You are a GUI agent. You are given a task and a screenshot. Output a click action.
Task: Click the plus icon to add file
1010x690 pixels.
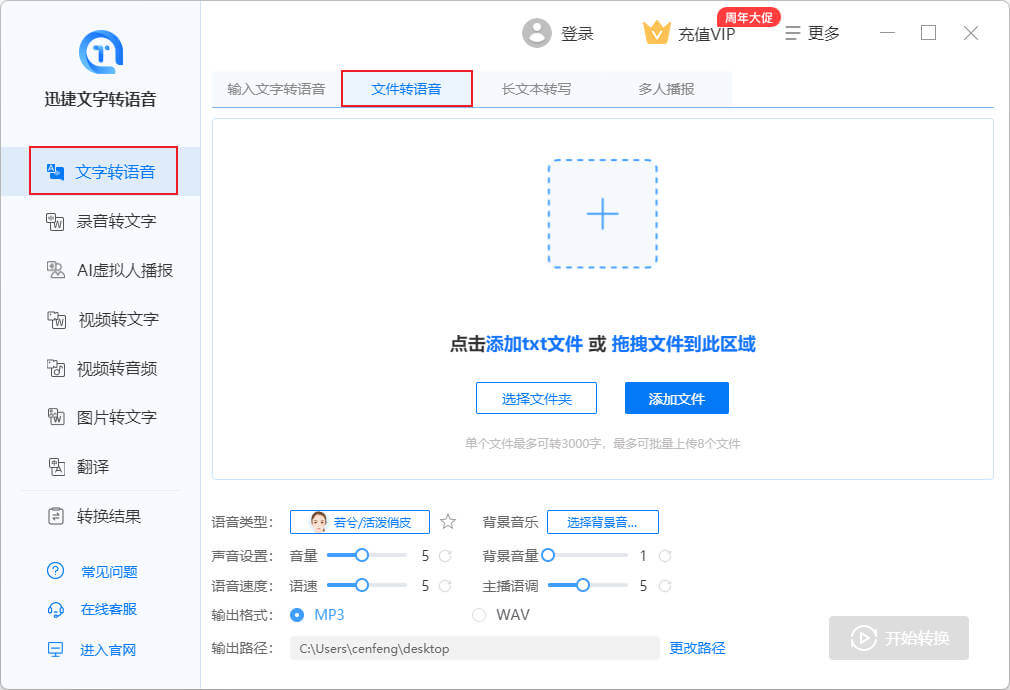602,214
